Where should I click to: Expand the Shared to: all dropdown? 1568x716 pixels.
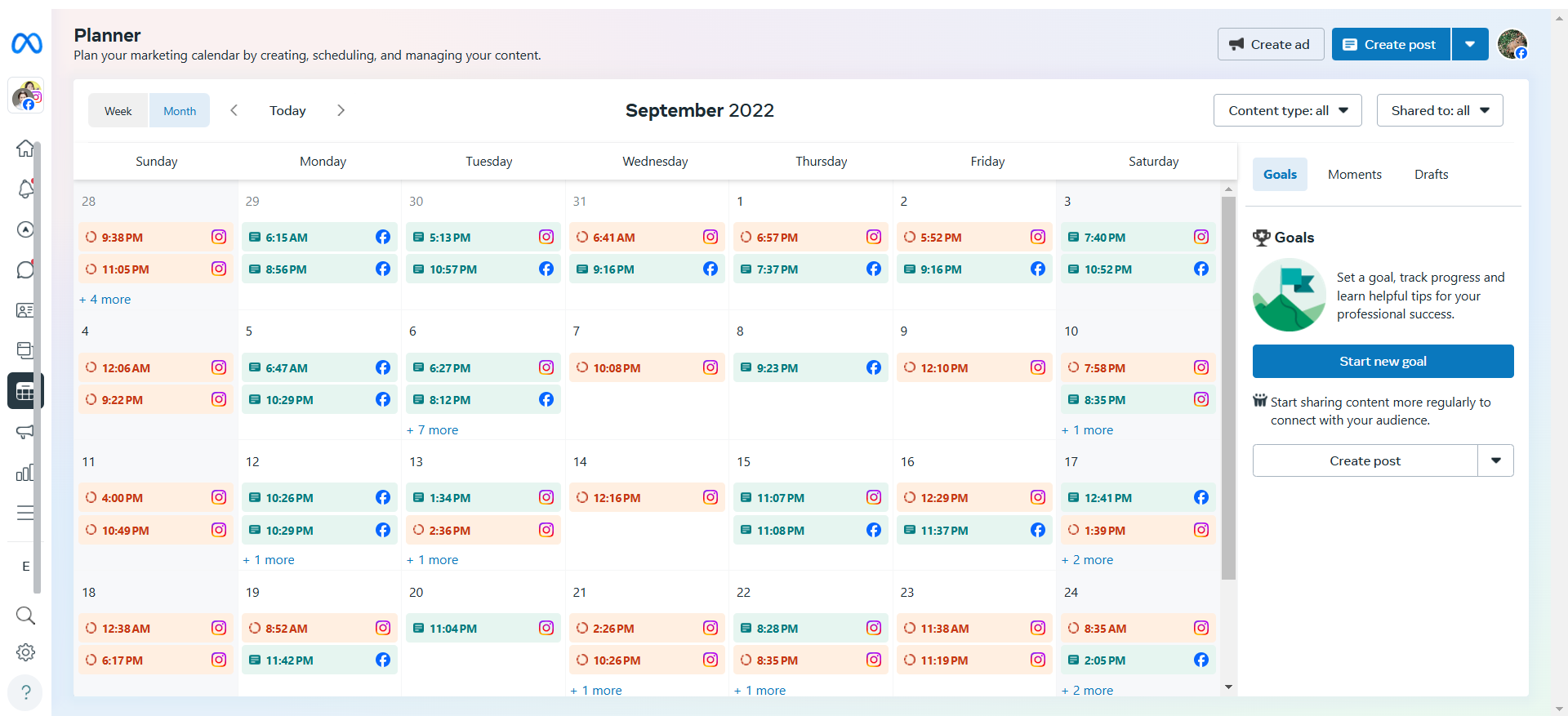coord(1439,111)
